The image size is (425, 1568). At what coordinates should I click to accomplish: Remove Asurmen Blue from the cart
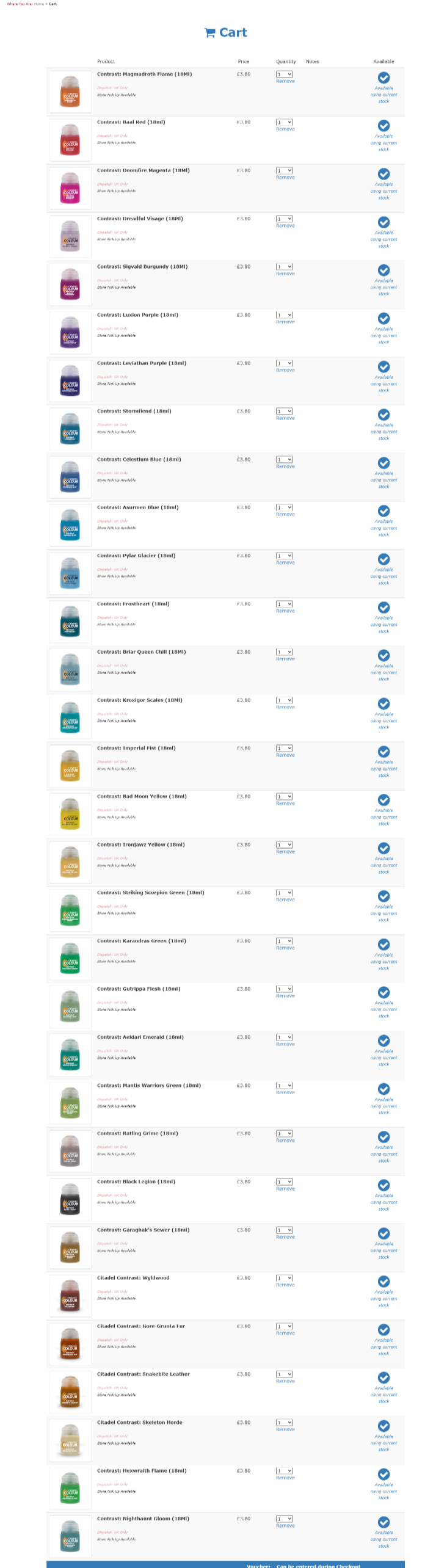pos(285,515)
